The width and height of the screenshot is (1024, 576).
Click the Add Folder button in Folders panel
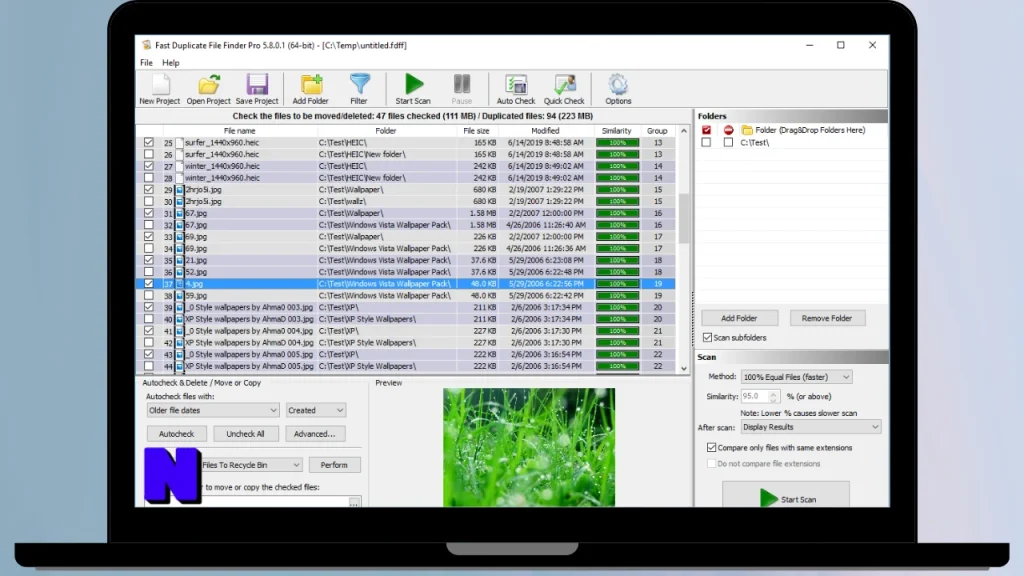(739, 318)
